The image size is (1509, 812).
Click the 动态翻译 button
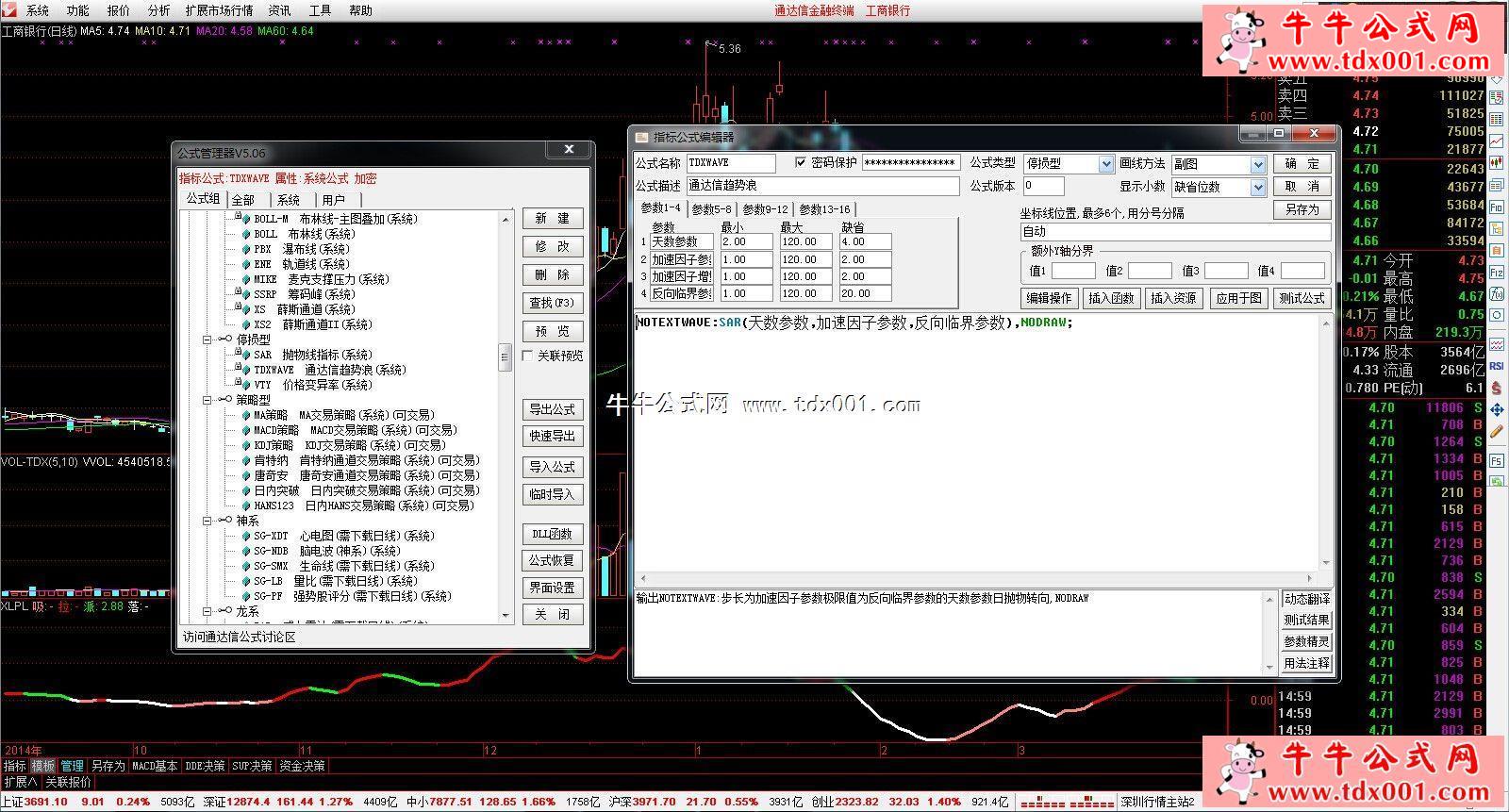[x=1307, y=599]
